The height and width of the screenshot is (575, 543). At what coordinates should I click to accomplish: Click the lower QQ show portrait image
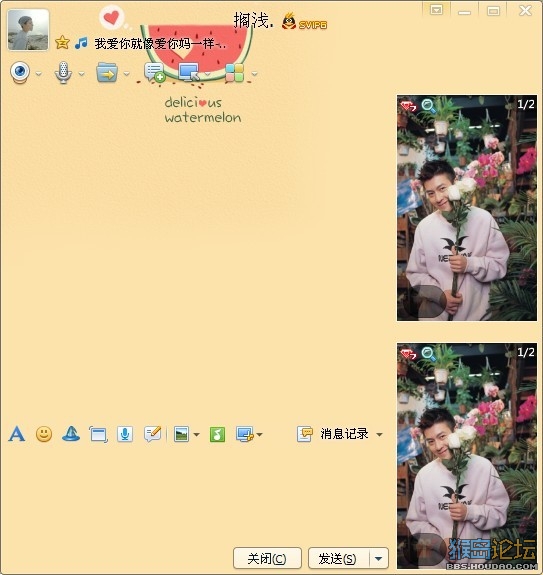(x=467, y=456)
